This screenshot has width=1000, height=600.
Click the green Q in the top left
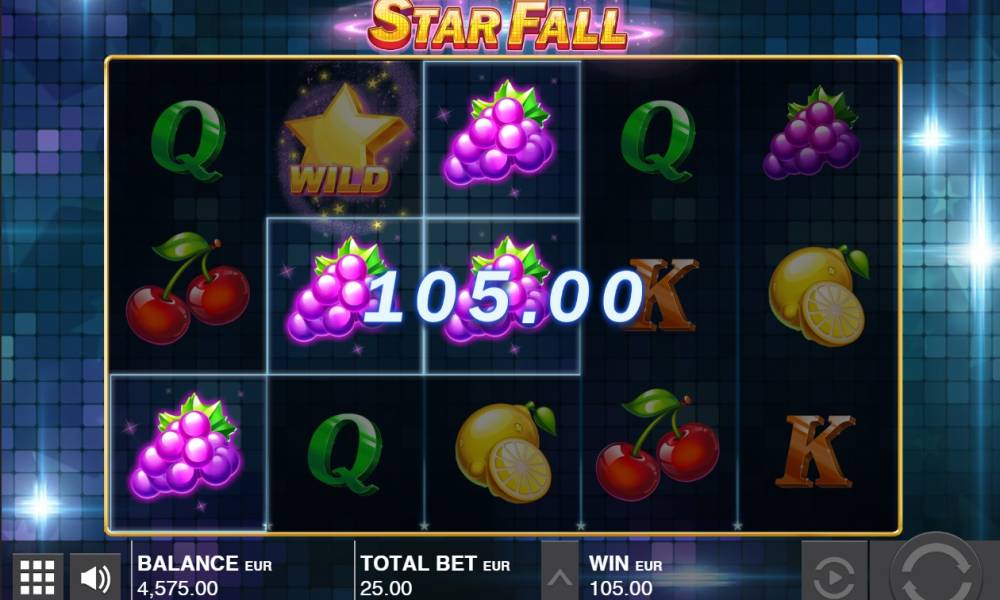point(188,141)
